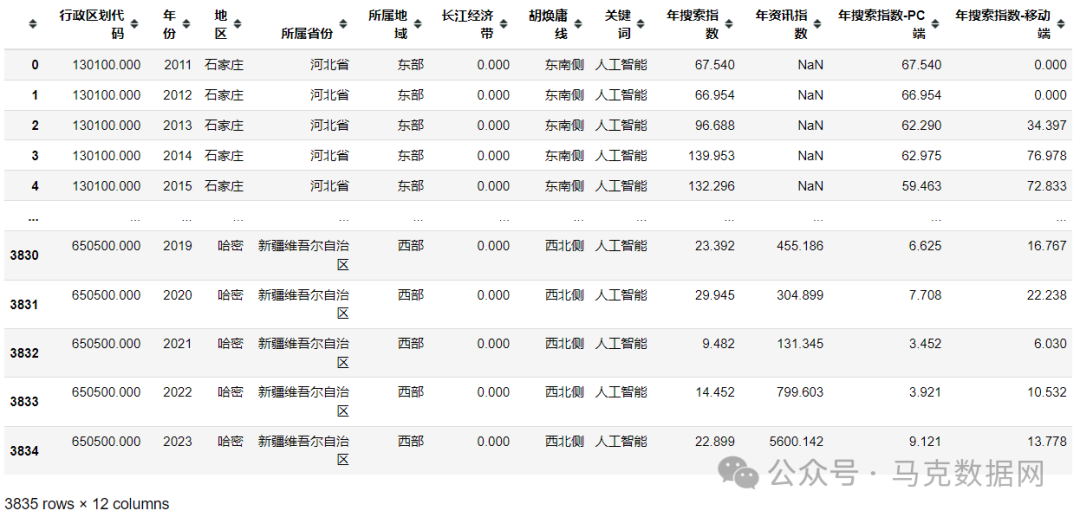Click mobile index value 16.767
The width and height of the screenshot is (1080, 517).
point(1046,246)
